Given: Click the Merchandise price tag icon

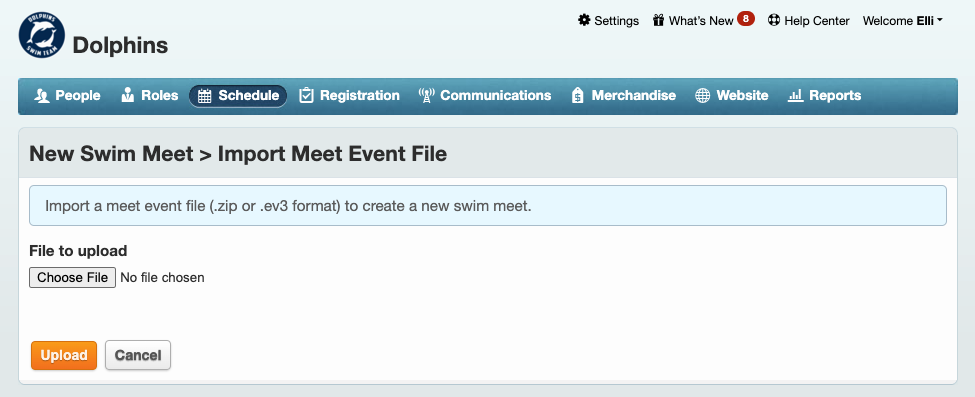Looking at the screenshot, I should point(577,95).
